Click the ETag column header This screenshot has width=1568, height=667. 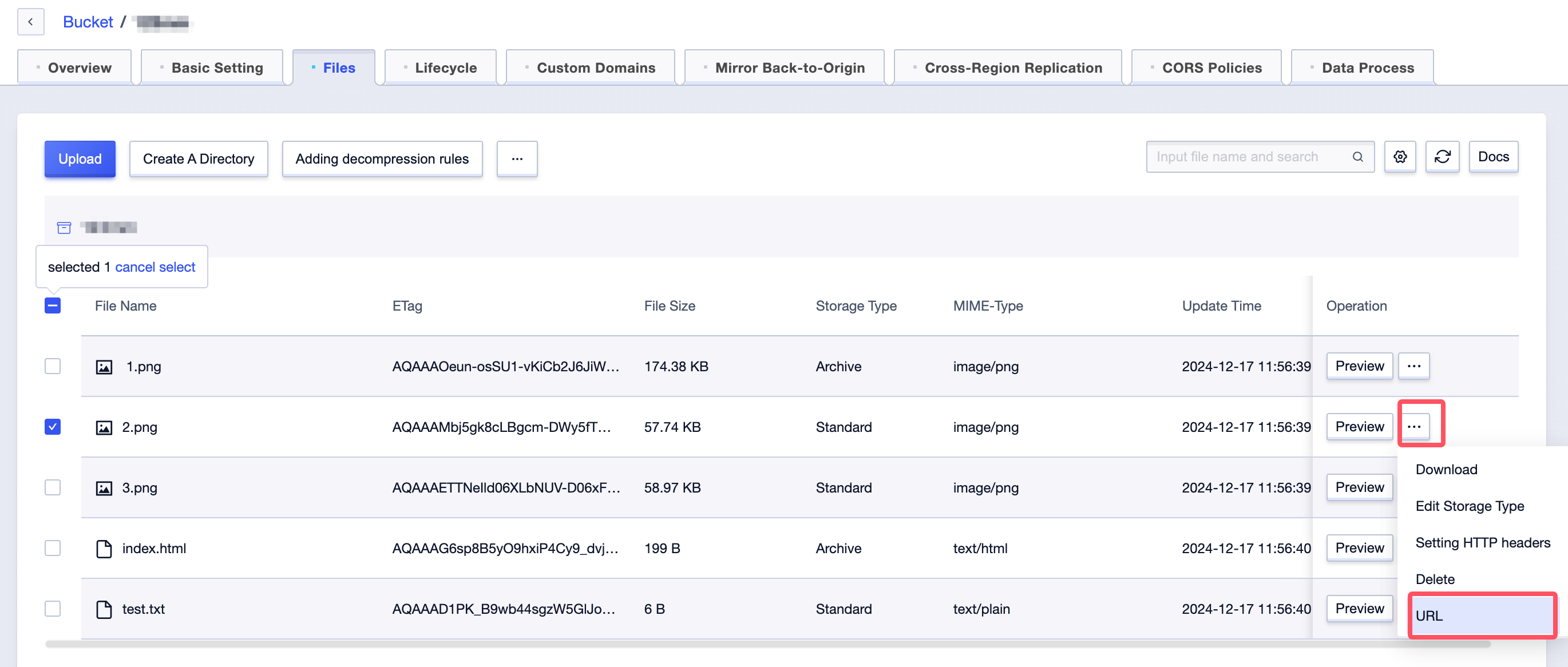click(x=407, y=306)
